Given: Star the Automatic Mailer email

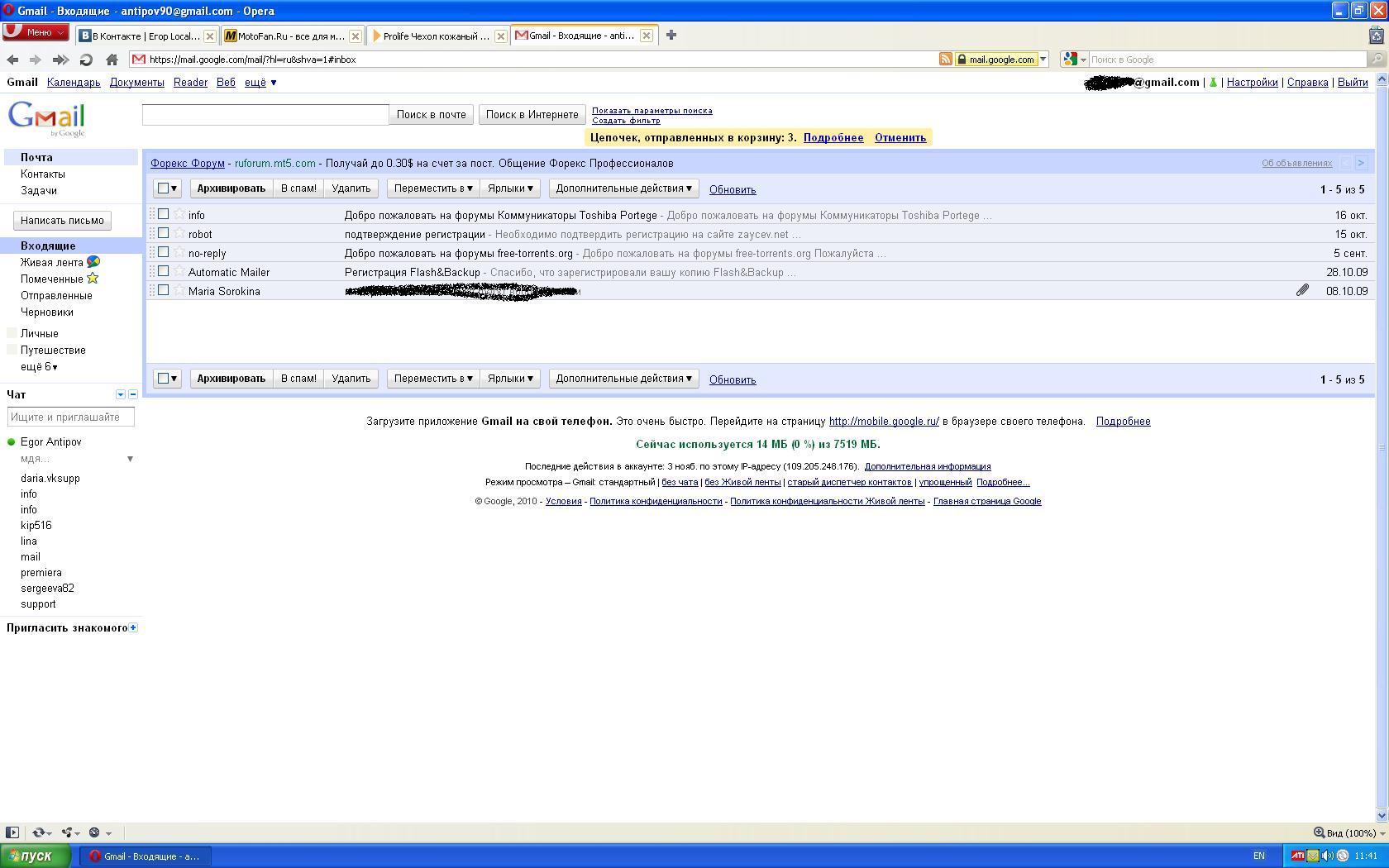Looking at the screenshot, I should (x=179, y=271).
